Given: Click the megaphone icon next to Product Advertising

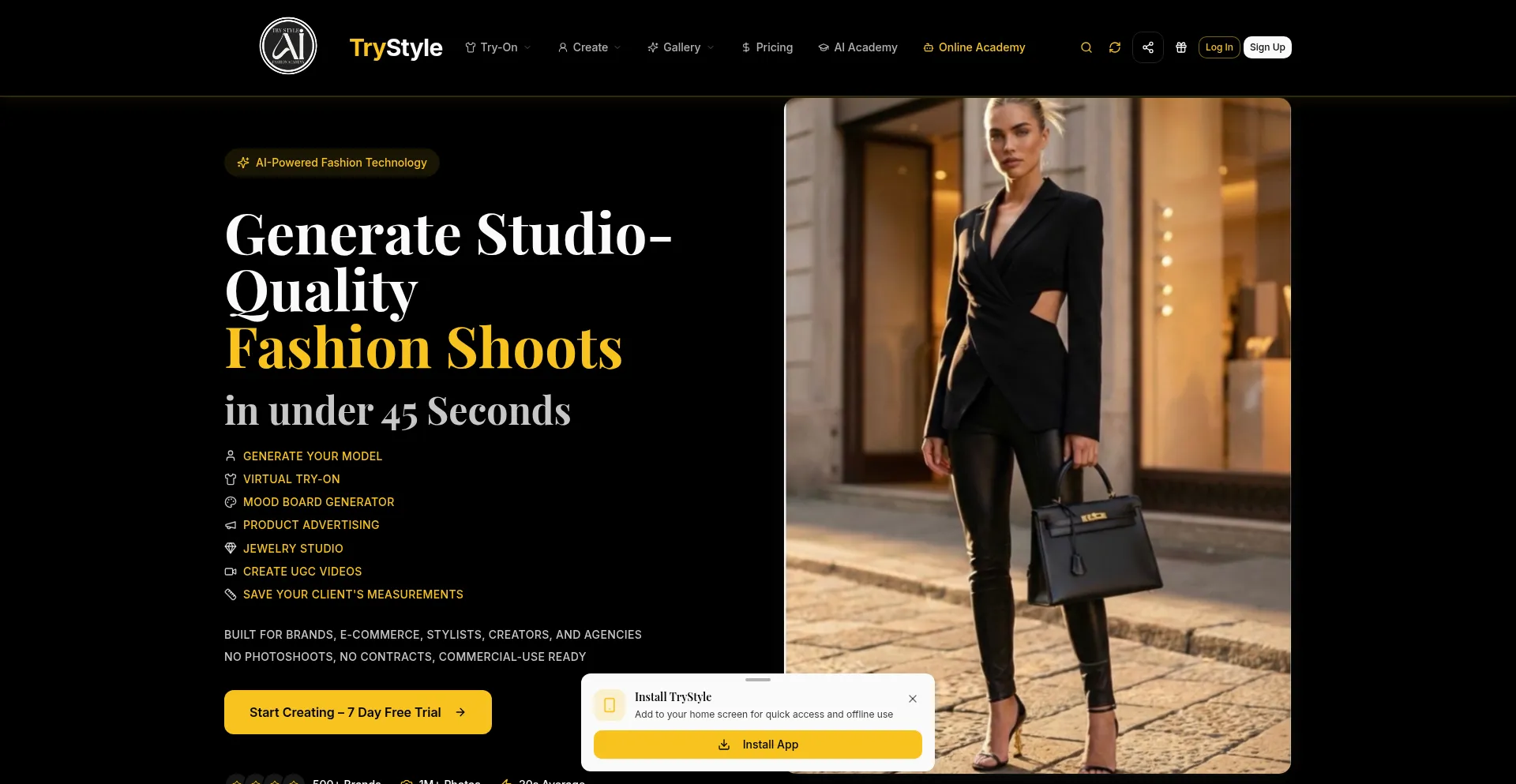Looking at the screenshot, I should 231,525.
